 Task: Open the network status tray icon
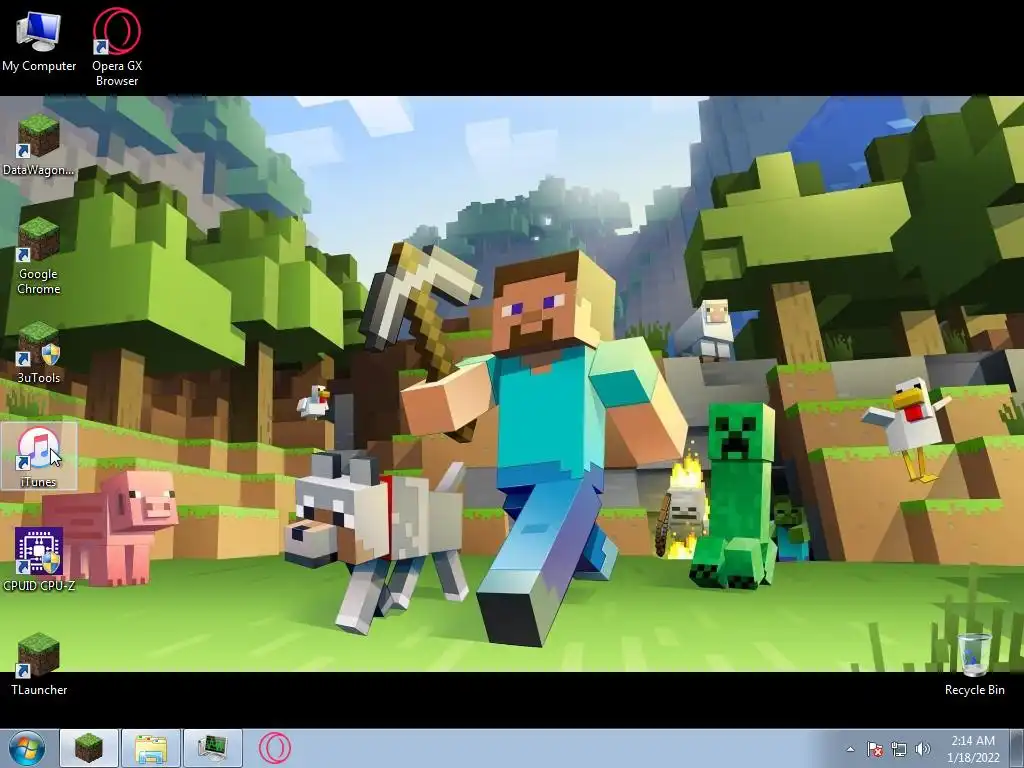[x=899, y=749]
